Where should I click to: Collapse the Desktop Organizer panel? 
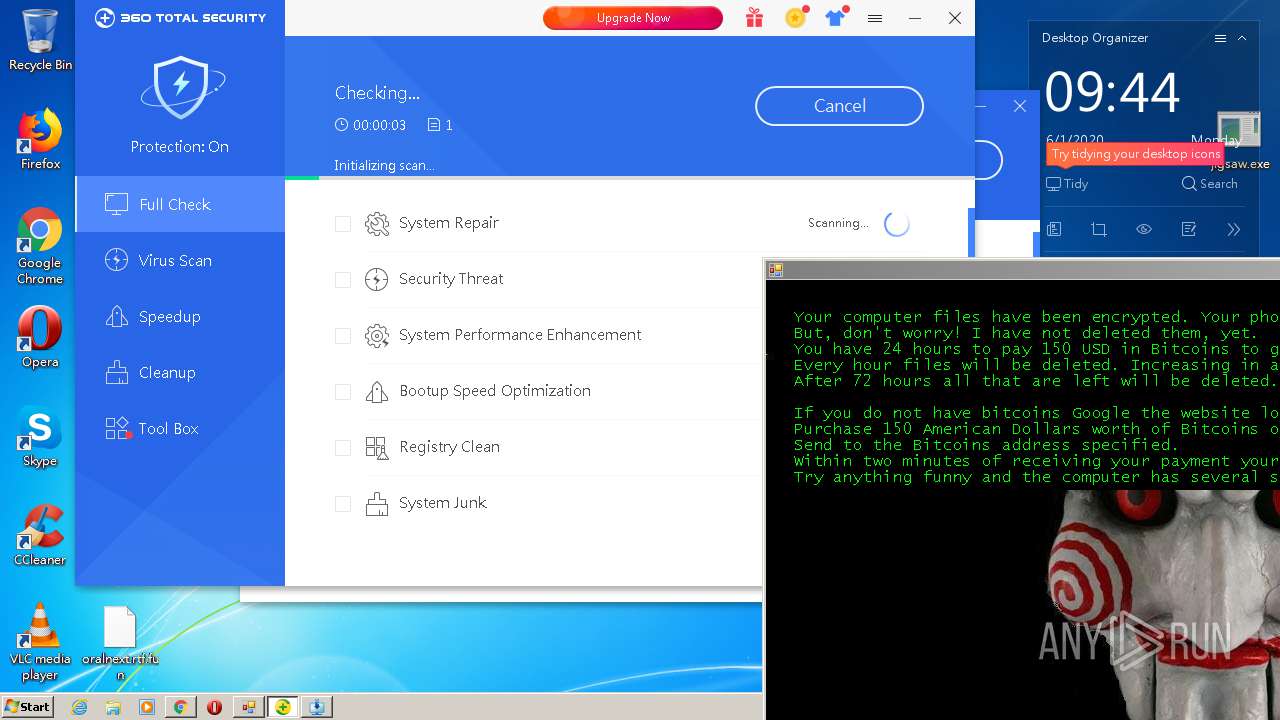coord(1242,38)
